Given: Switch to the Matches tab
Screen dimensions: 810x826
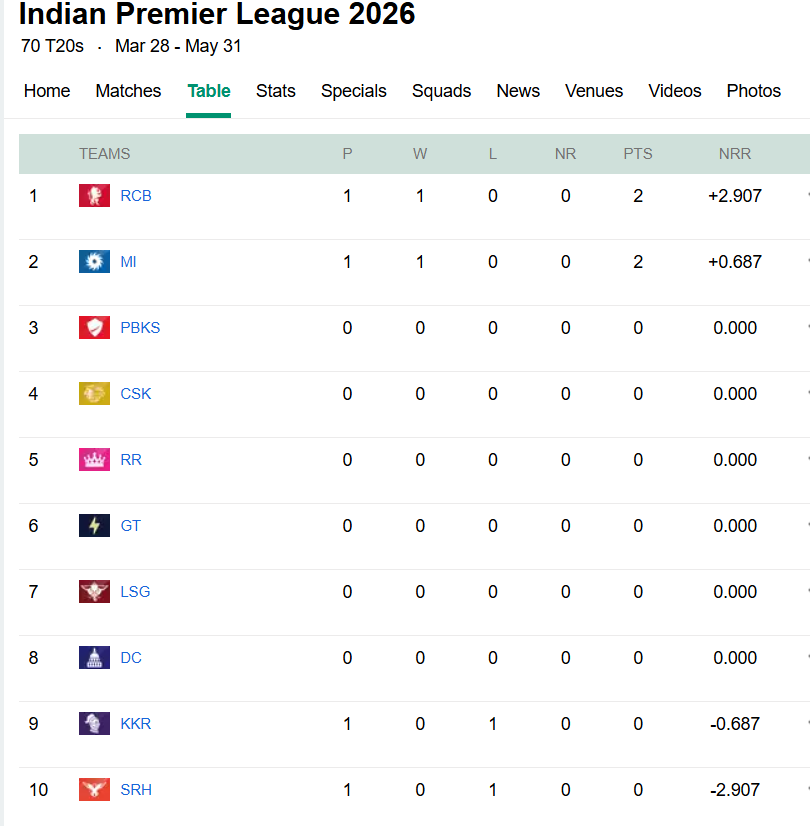Looking at the screenshot, I should 128,91.
